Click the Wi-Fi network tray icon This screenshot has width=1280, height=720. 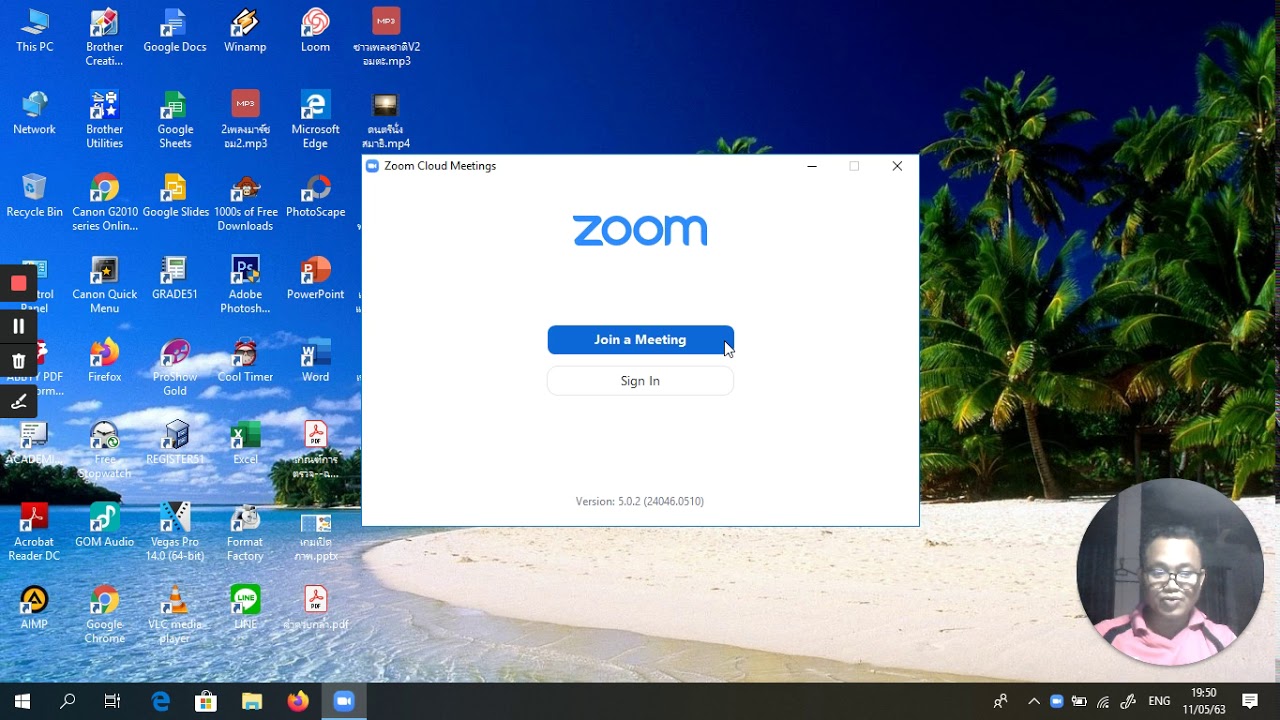(1103, 701)
